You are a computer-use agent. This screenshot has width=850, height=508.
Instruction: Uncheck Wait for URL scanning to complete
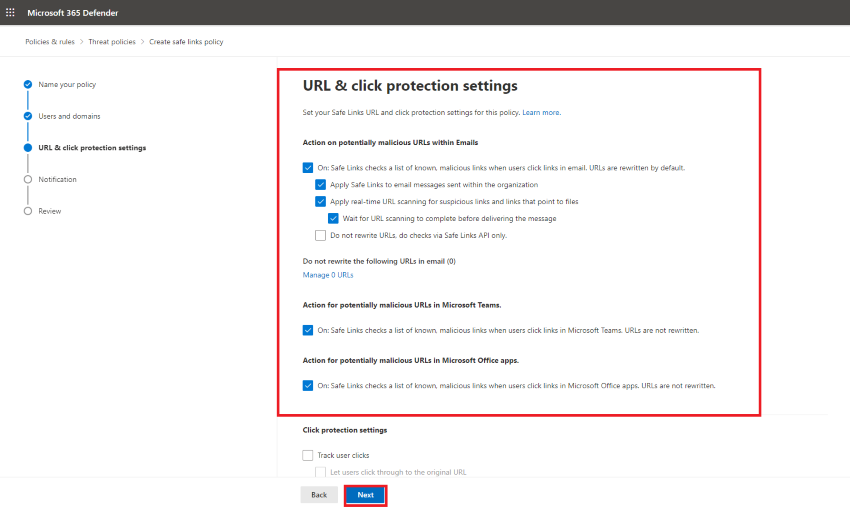point(333,218)
